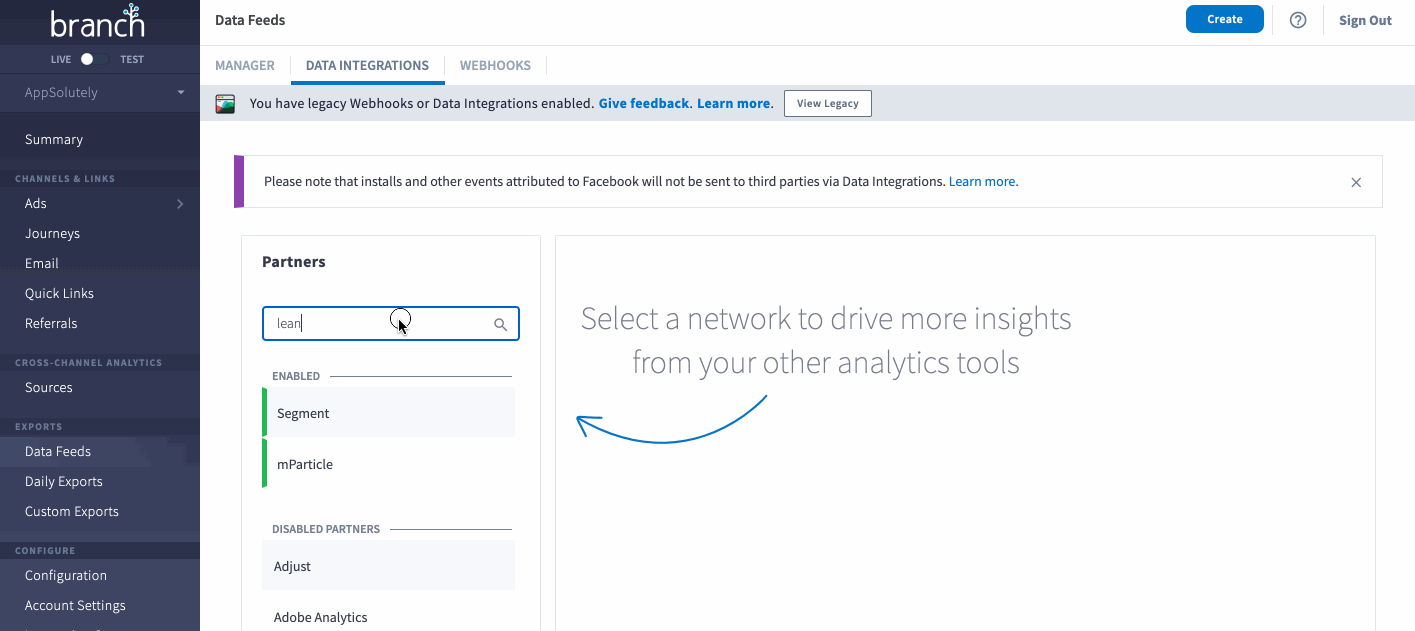Viewport: 1415px width, 631px height.
Task: Select the Data Integrations tab
Action: click(367, 65)
